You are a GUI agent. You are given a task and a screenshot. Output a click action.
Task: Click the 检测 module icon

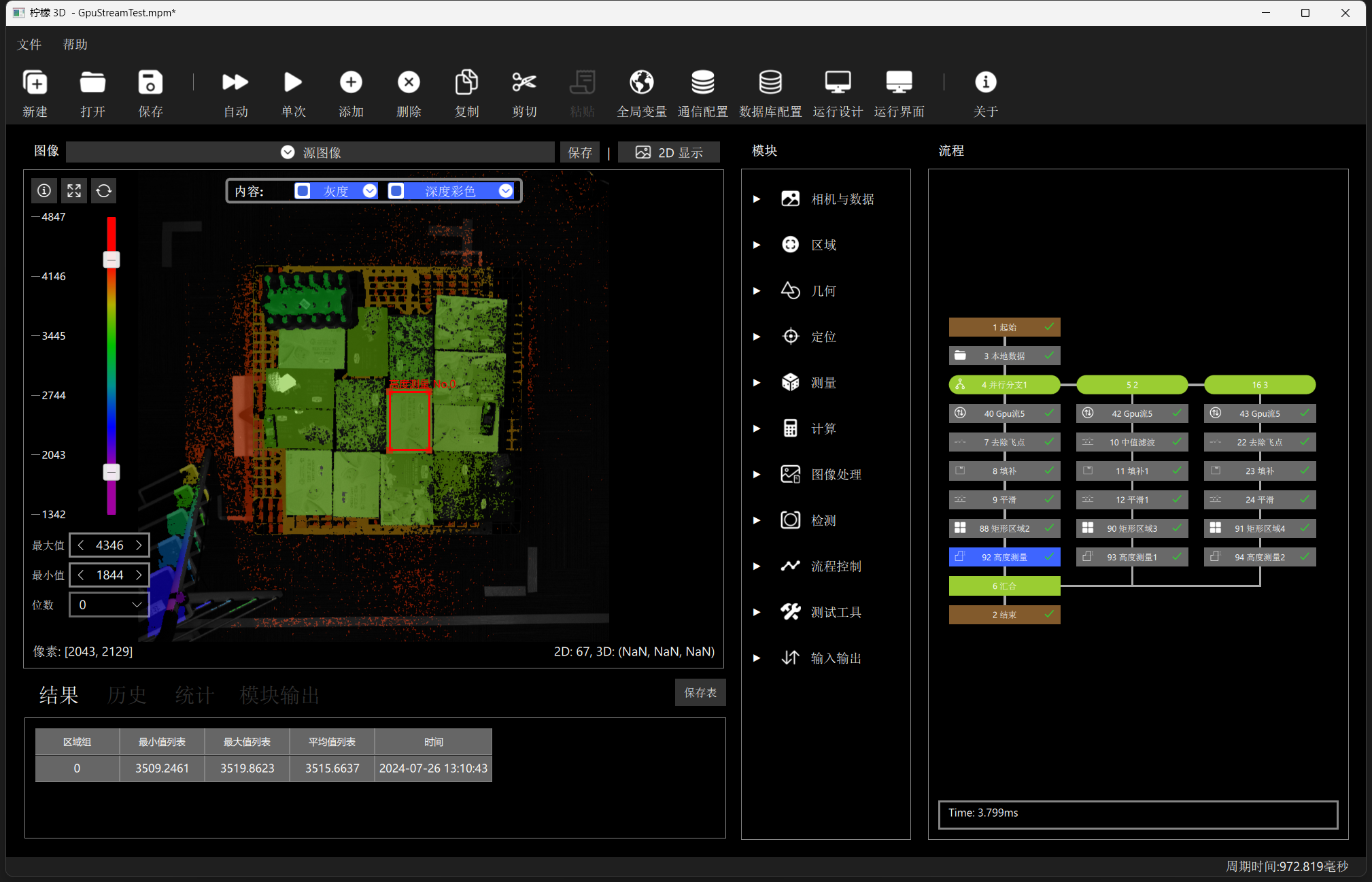(790, 520)
